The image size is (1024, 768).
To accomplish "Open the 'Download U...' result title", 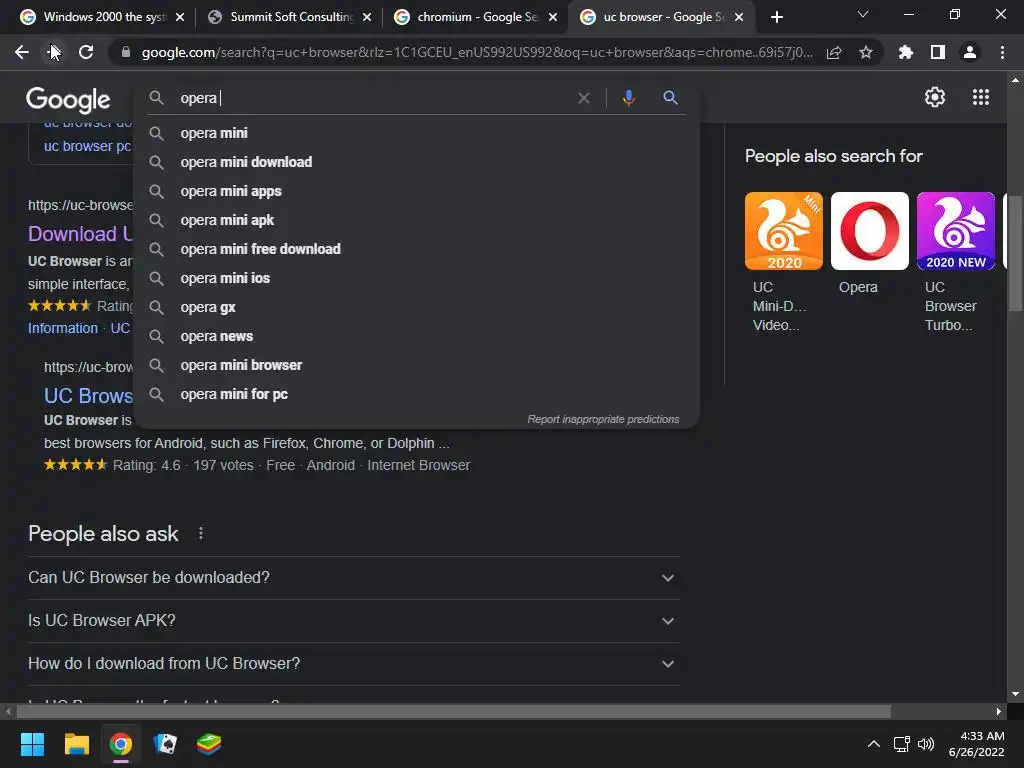I will tap(80, 234).
